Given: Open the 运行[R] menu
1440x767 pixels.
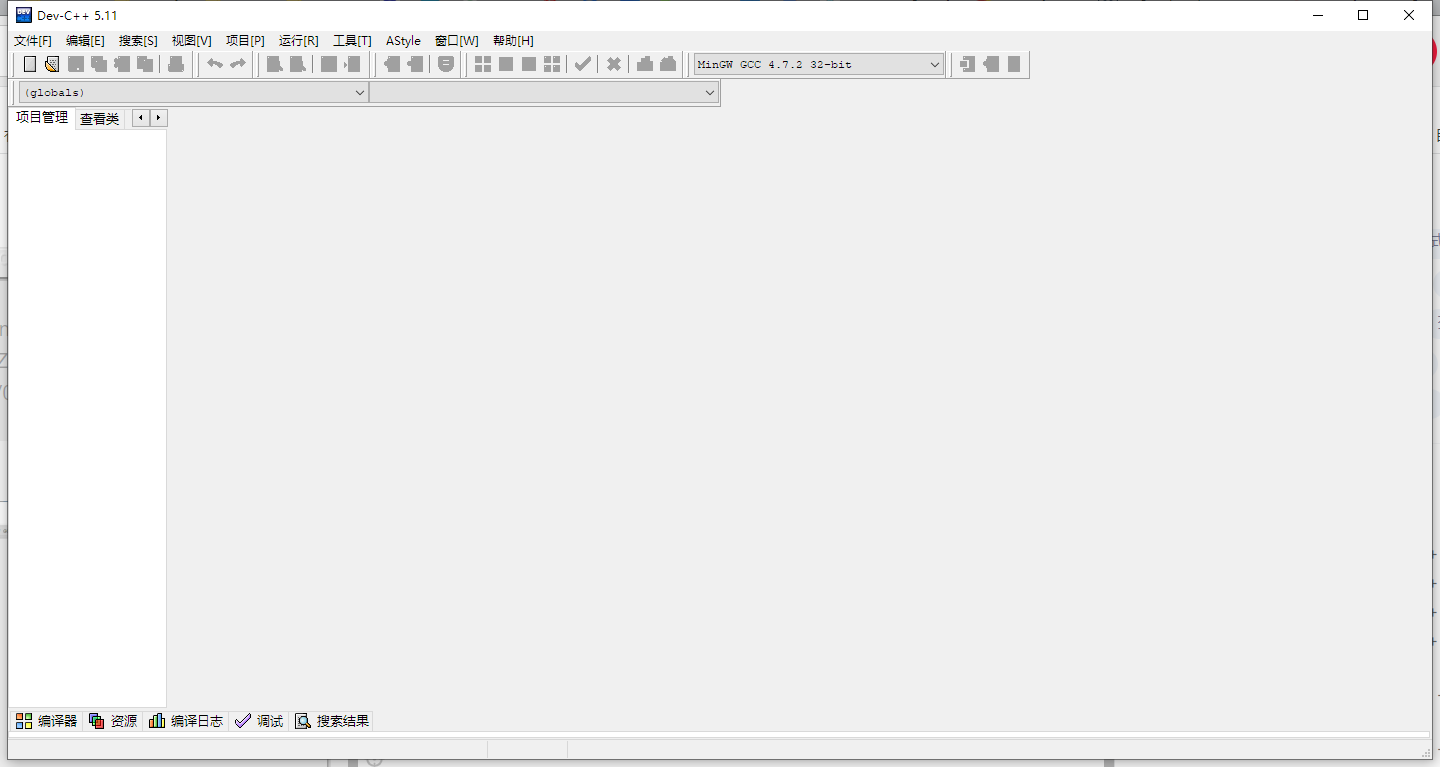Looking at the screenshot, I should coord(299,41).
